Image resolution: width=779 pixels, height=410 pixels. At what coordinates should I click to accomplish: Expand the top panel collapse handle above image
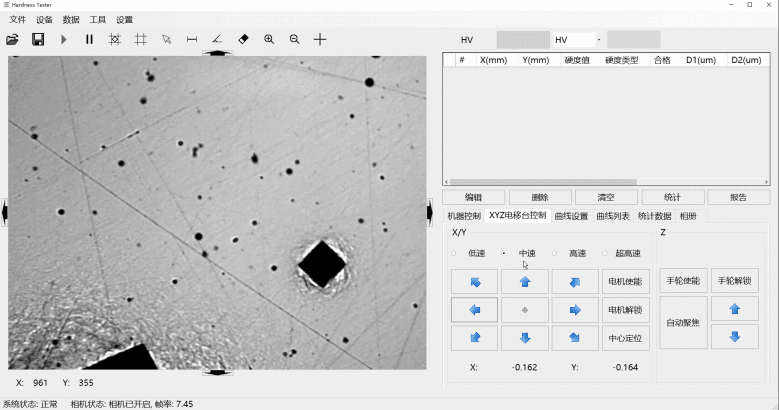[x=218, y=53]
